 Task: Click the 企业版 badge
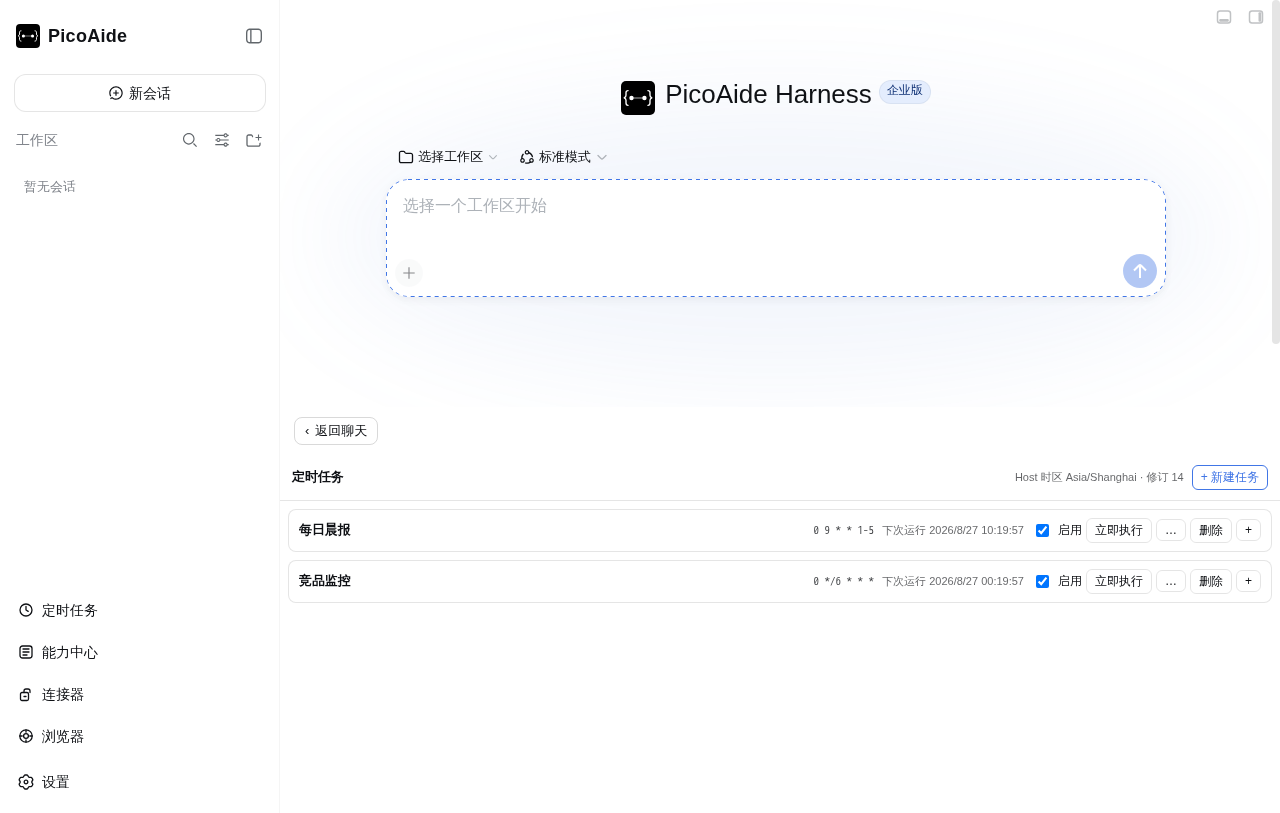coord(905,91)
